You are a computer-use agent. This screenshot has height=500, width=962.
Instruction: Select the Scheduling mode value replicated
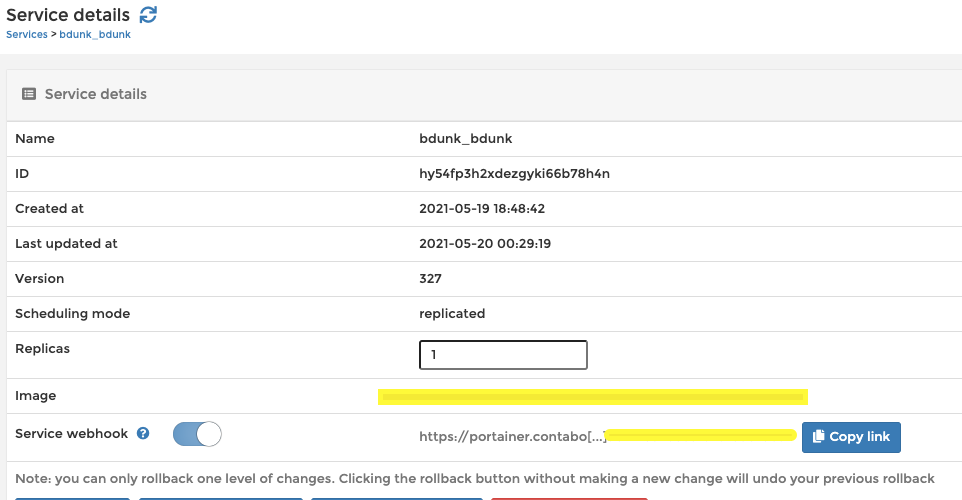click(452, 313)
